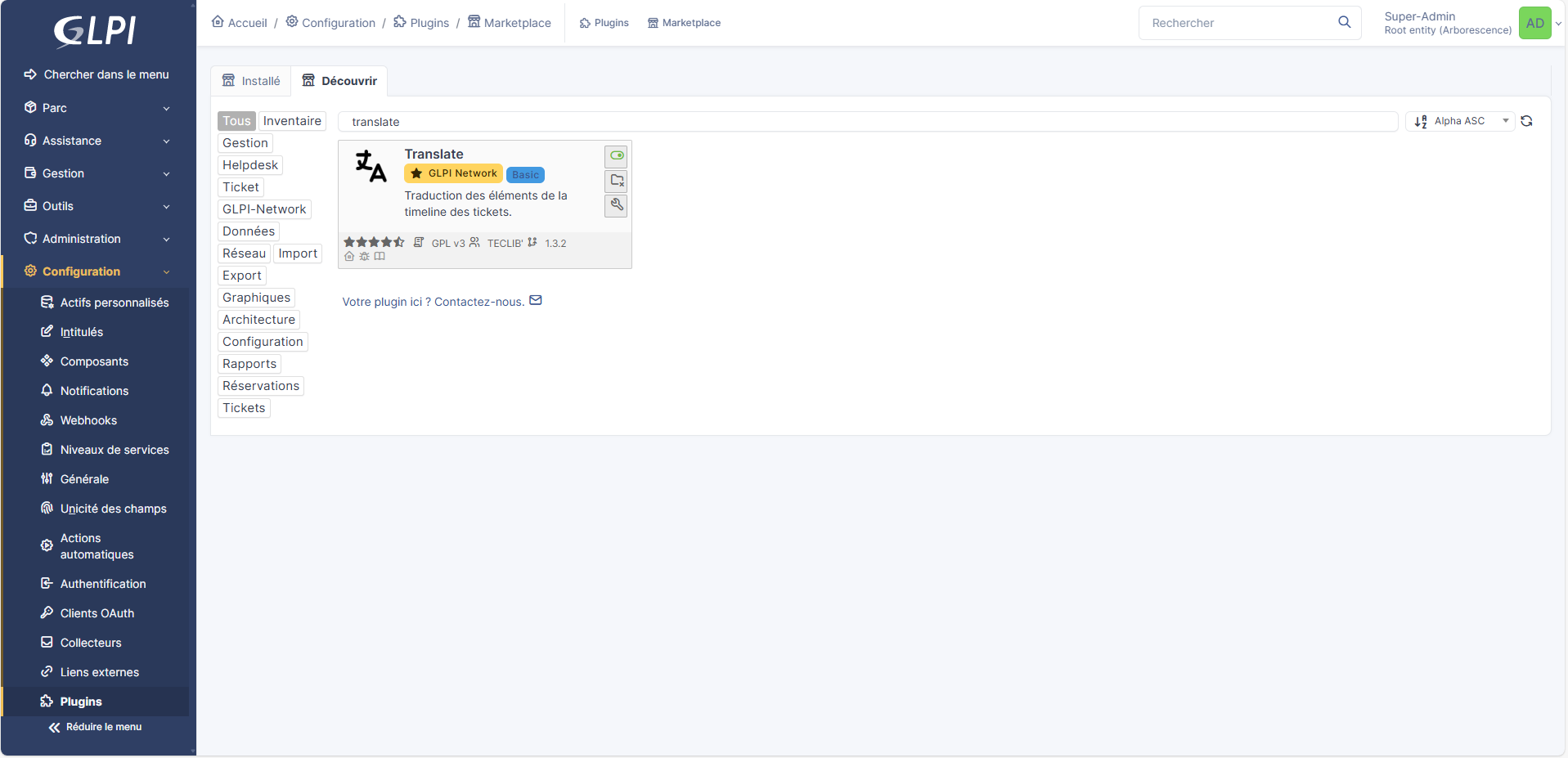Click the Translate plugin wrench configure icon

(x=616, y=205)
